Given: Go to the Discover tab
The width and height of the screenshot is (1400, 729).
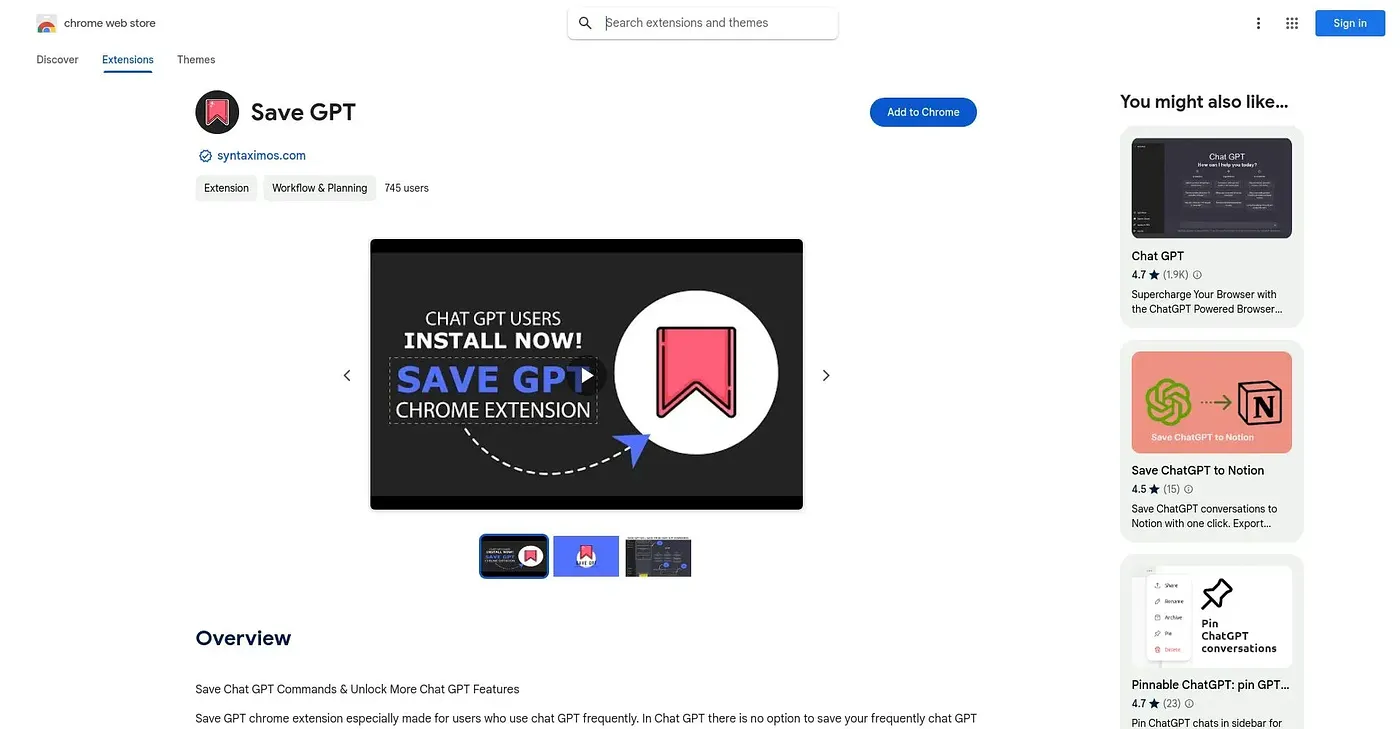Looking at the screenshot, I should [x=57, y=60].
